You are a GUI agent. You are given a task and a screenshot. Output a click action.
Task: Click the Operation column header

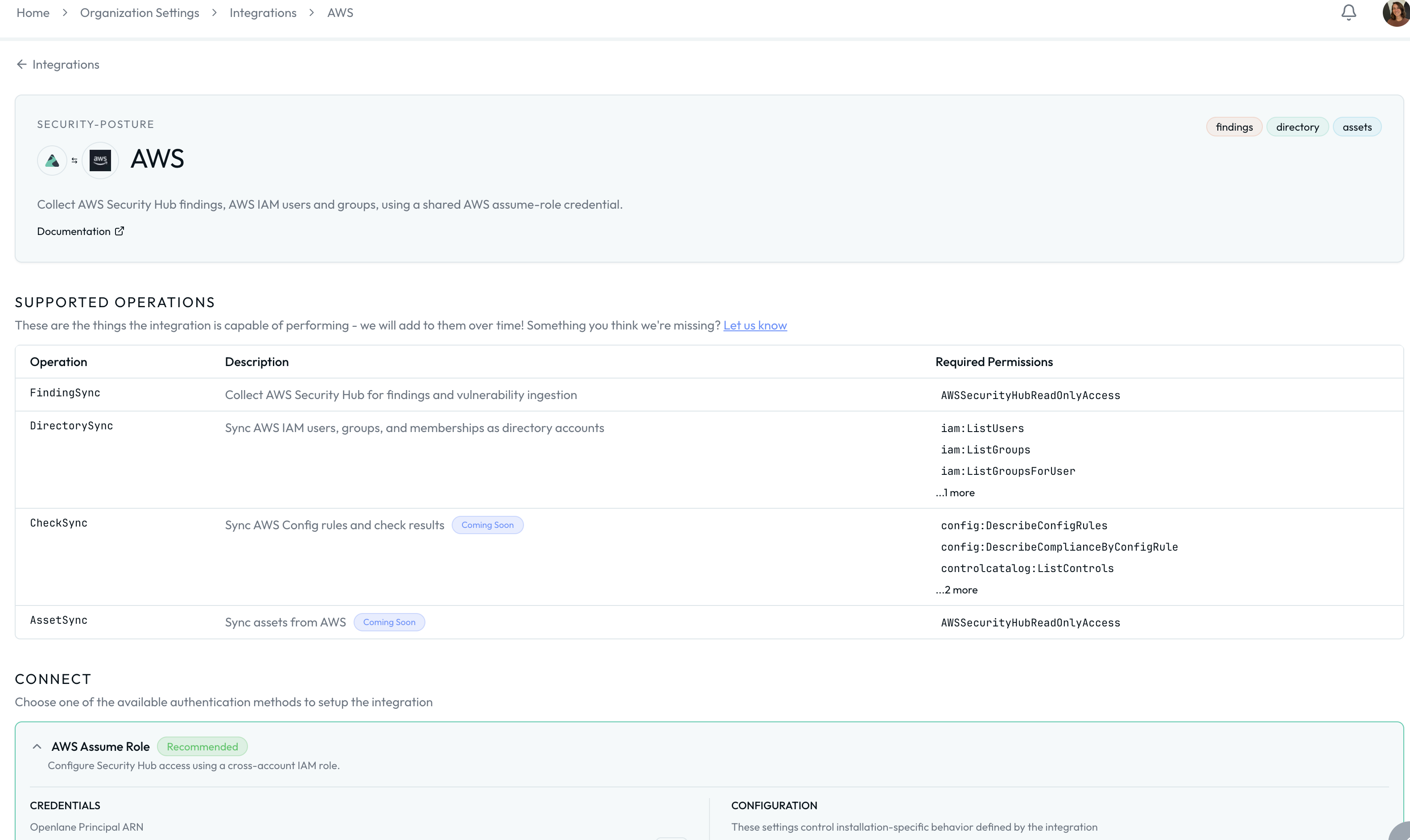pyautogui.click(x=58, y=362)
